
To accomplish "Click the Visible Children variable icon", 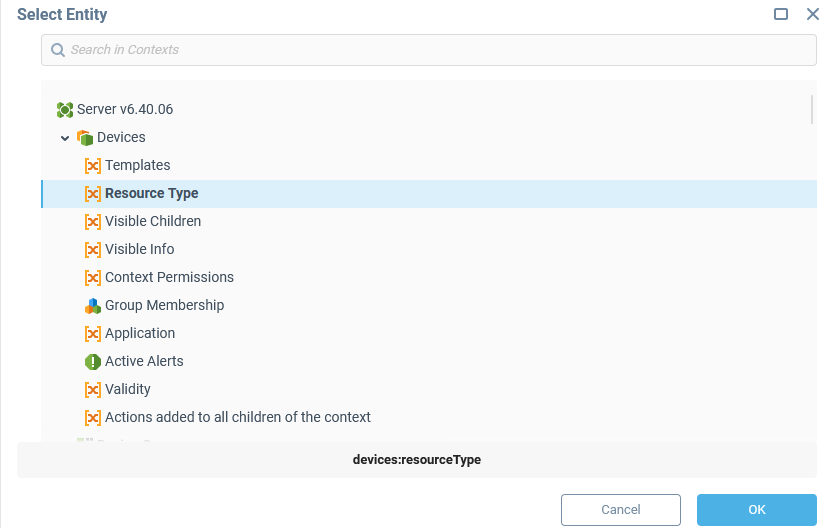I will 93,222.
